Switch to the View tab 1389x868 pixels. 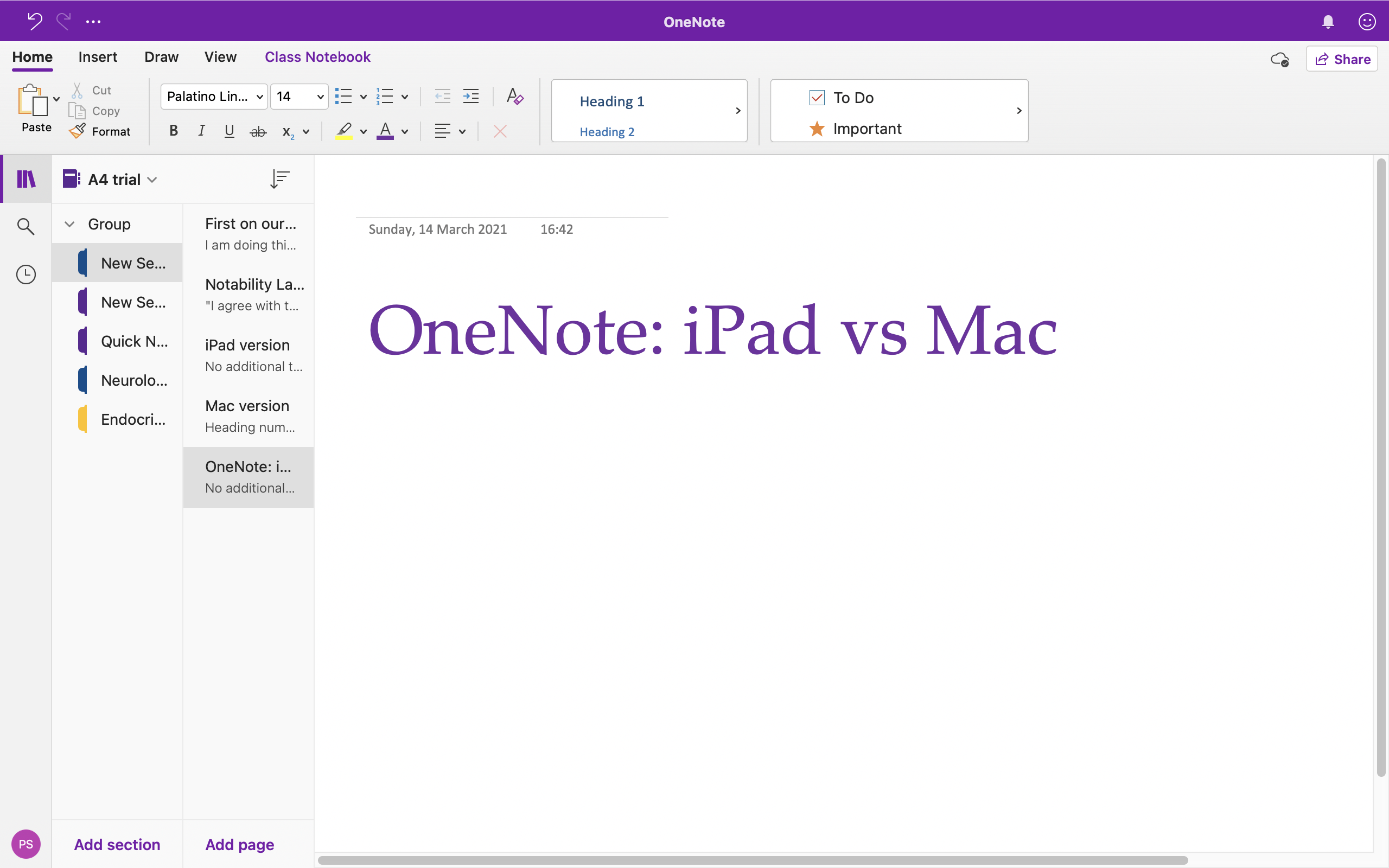(220, 57)
